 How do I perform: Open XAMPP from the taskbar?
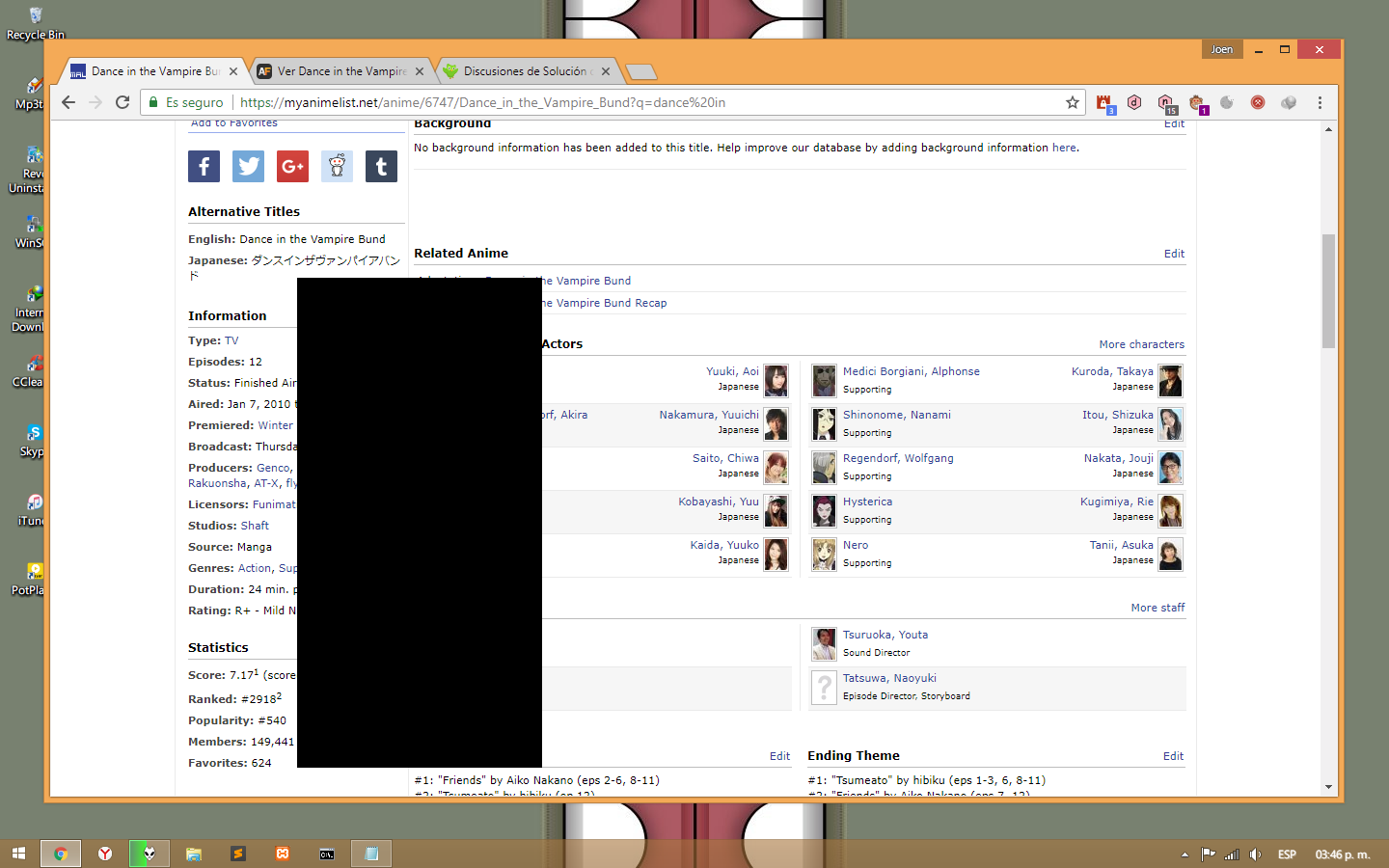click(x=283, y=854)
